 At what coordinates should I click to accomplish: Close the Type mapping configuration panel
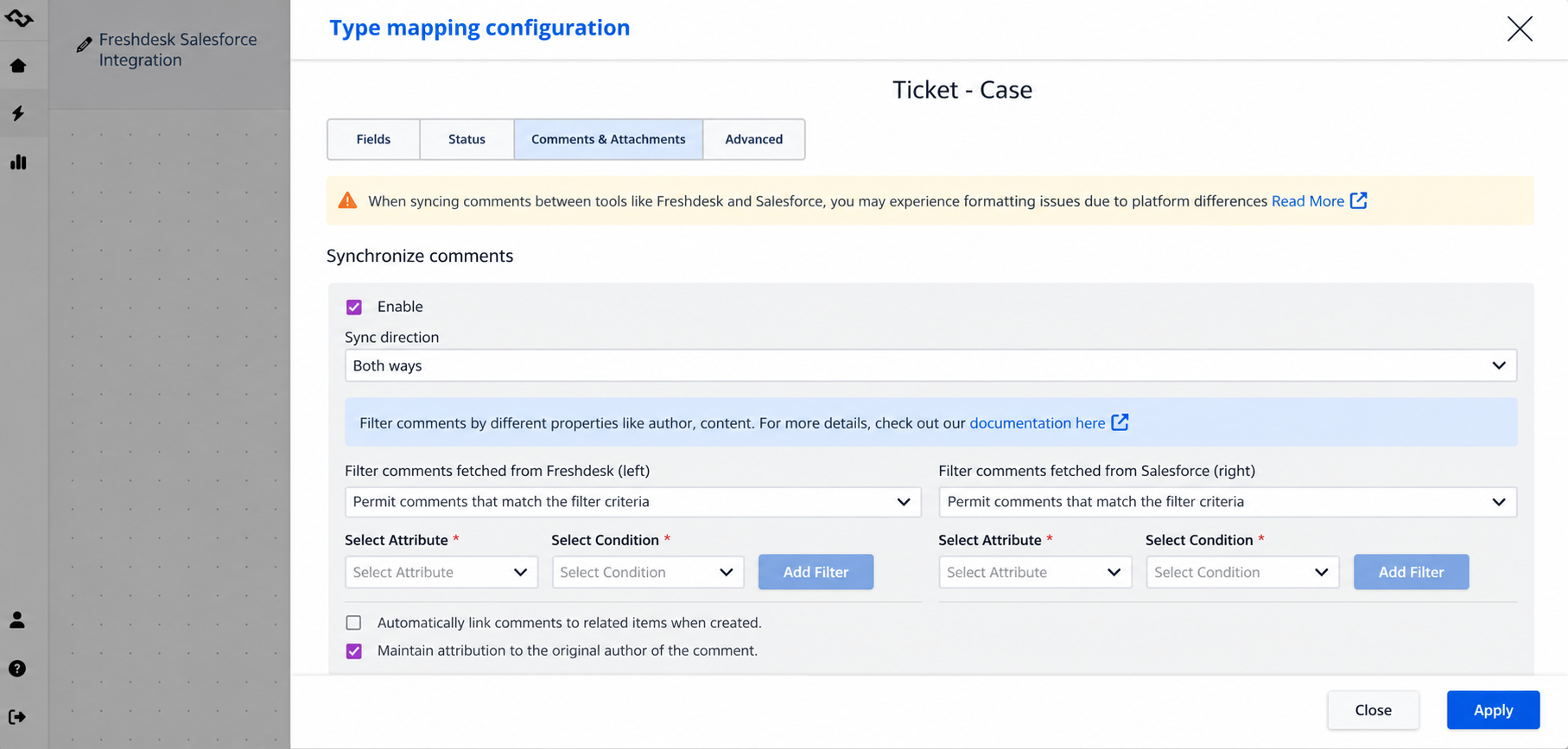point(1520,29)
